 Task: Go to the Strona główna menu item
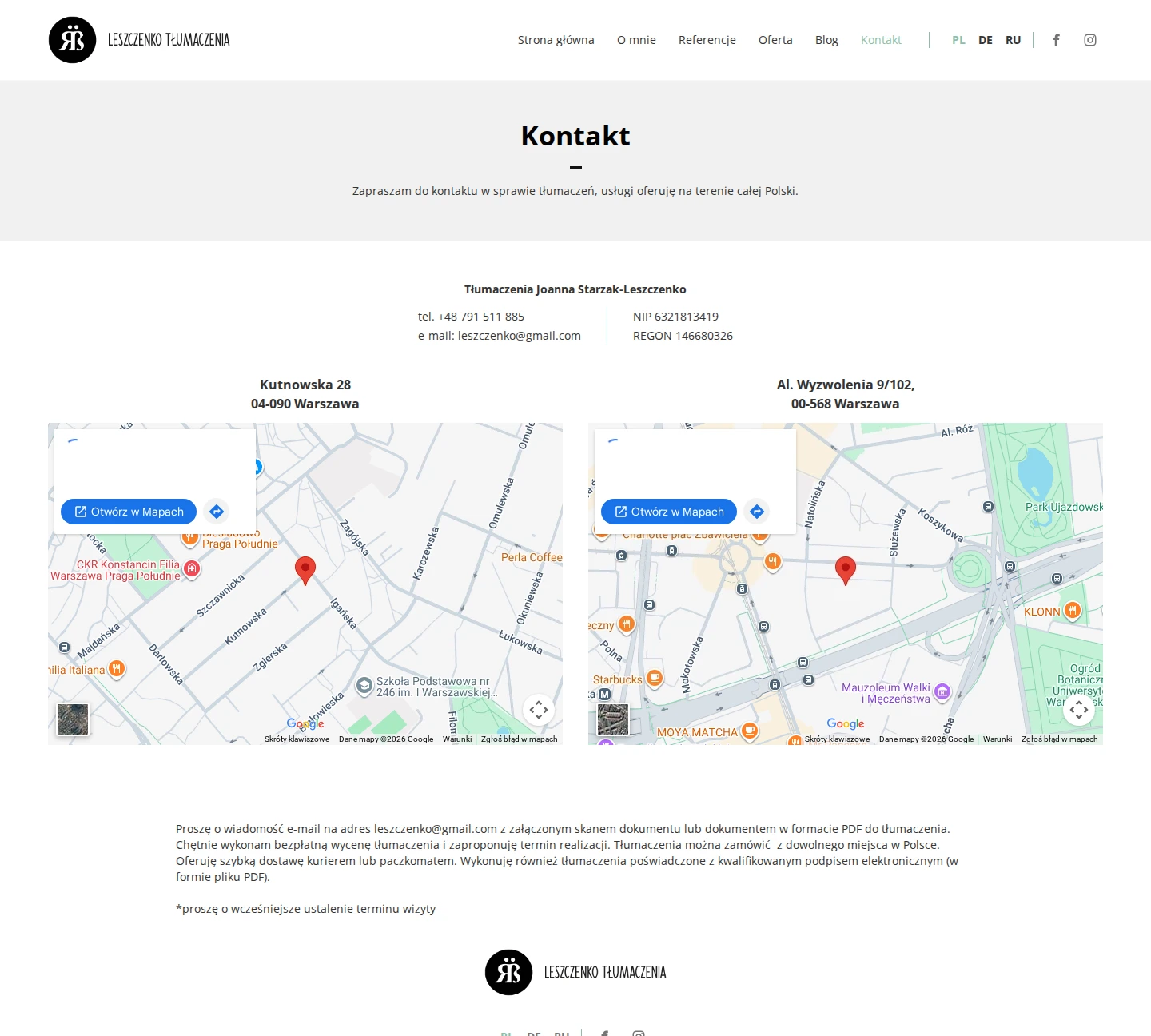pyautogui.click(x=556, y=40)
